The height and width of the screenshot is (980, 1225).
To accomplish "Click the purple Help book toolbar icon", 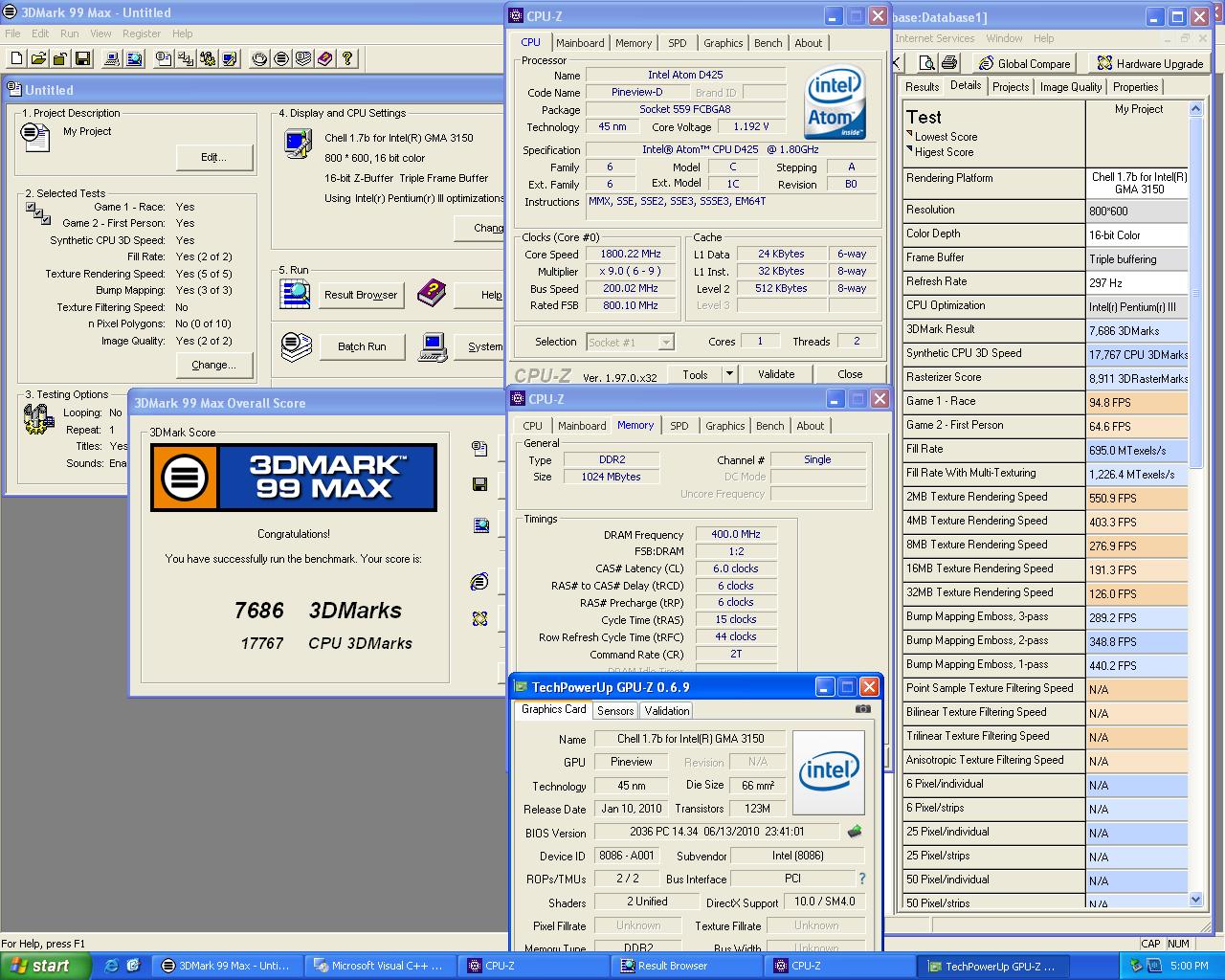I will (325, 59).
